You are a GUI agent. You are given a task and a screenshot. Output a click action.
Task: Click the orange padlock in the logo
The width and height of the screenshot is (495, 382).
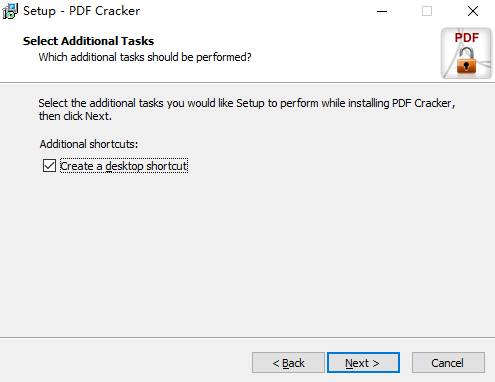point(466,61)
